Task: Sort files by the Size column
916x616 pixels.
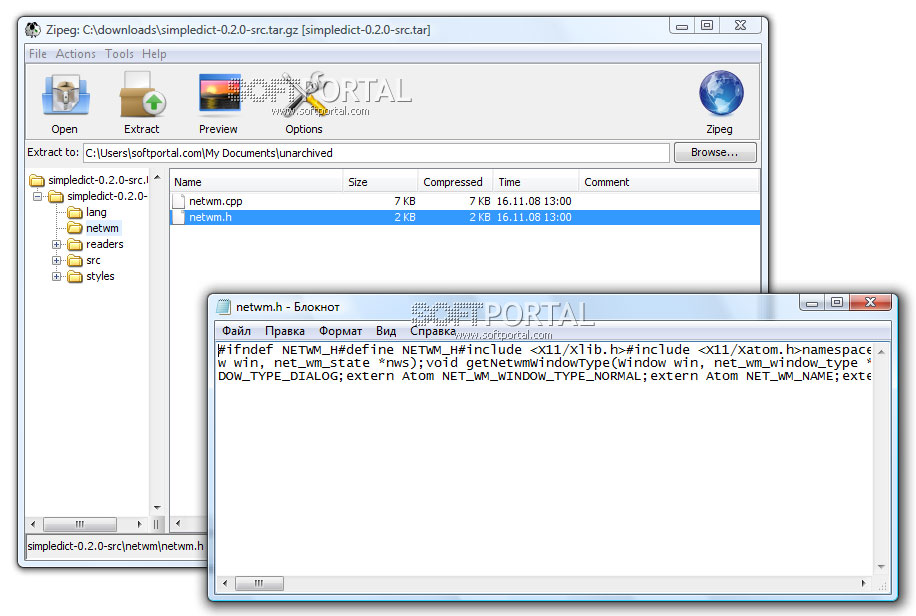Action: pyautogui.click(x=380, y=182)
